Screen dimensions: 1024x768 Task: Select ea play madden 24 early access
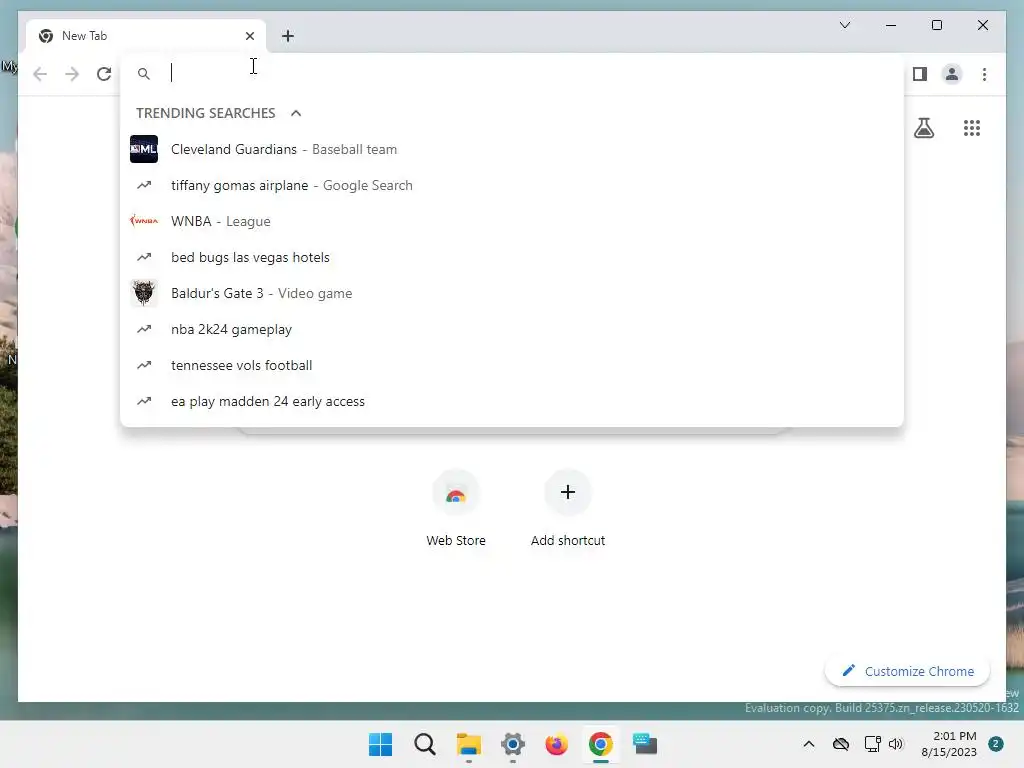coord(511,401)
